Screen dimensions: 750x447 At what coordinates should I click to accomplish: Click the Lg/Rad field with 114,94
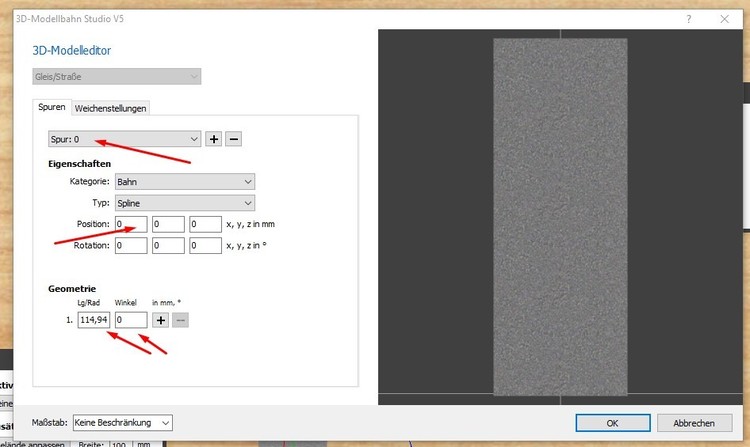click(x=94, y=320)
